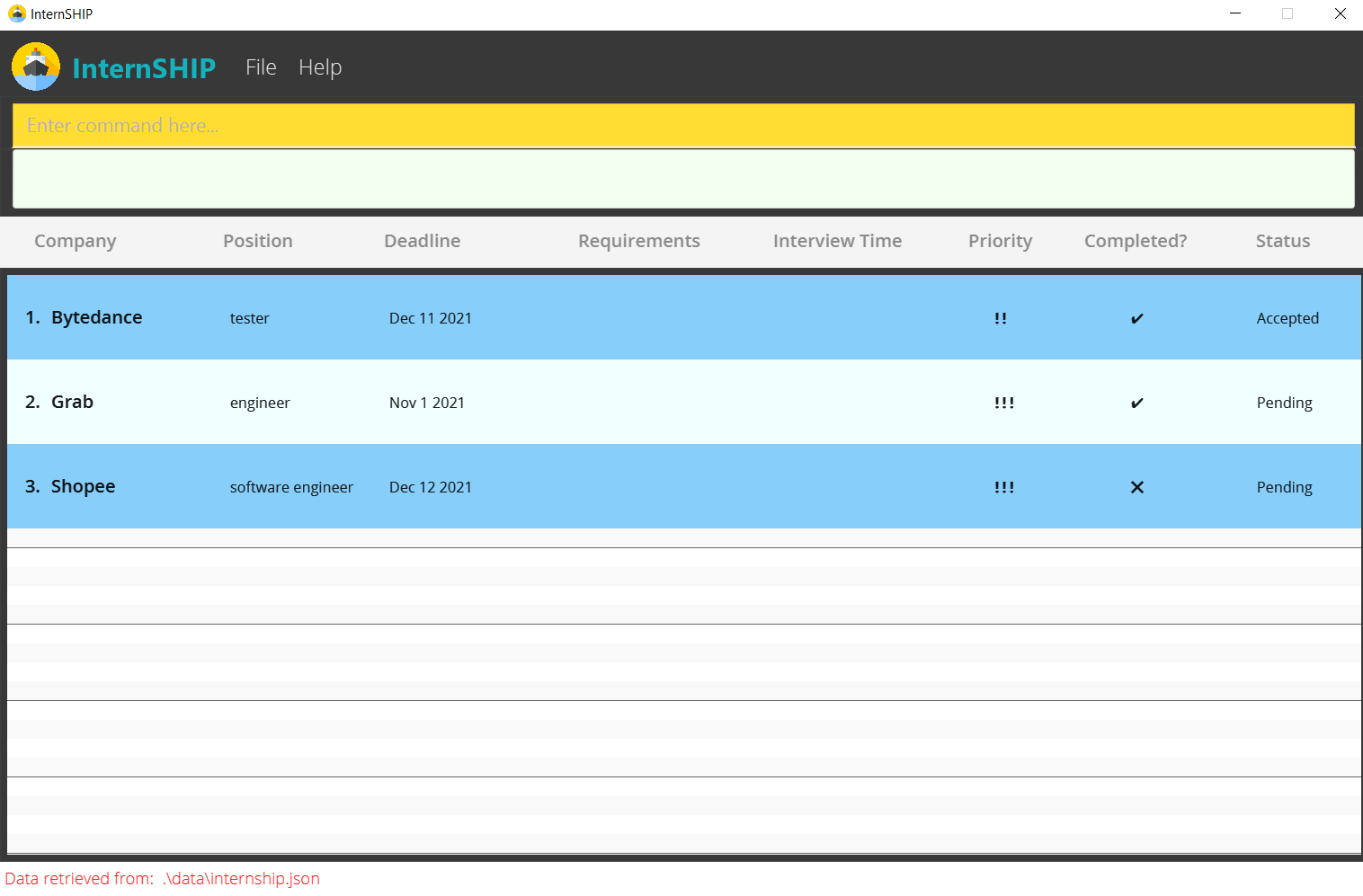Click the Interview Time column header

[838, 241]
